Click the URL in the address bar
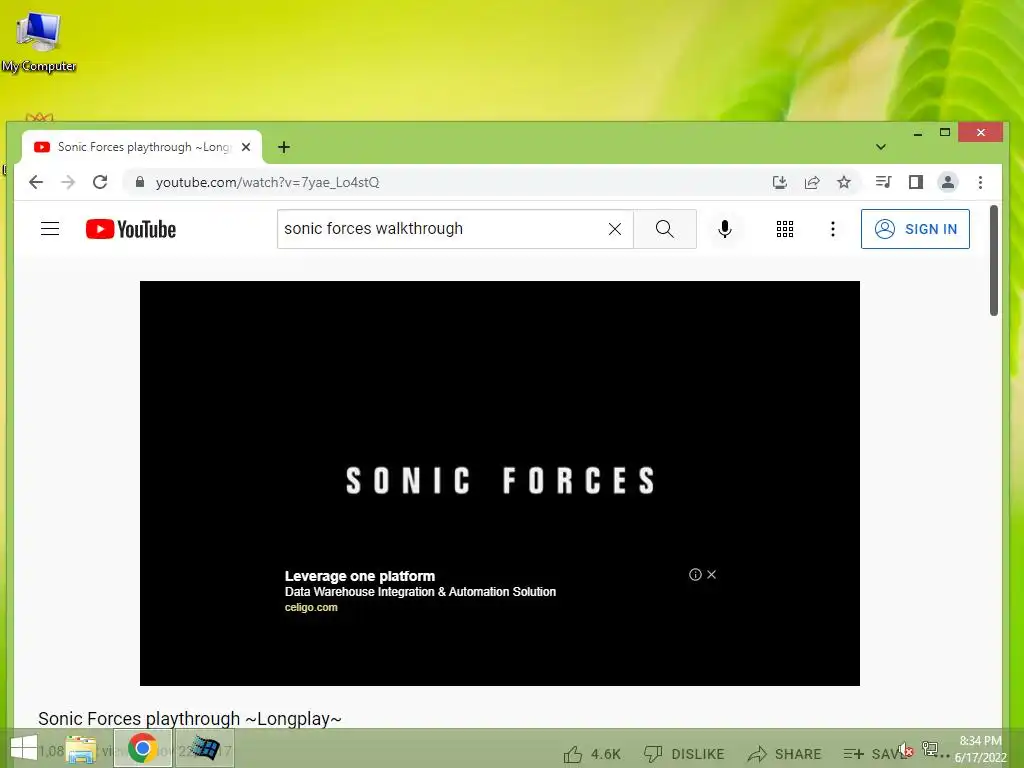This screenshot has height=768, width=1024. tap(267, 182)
